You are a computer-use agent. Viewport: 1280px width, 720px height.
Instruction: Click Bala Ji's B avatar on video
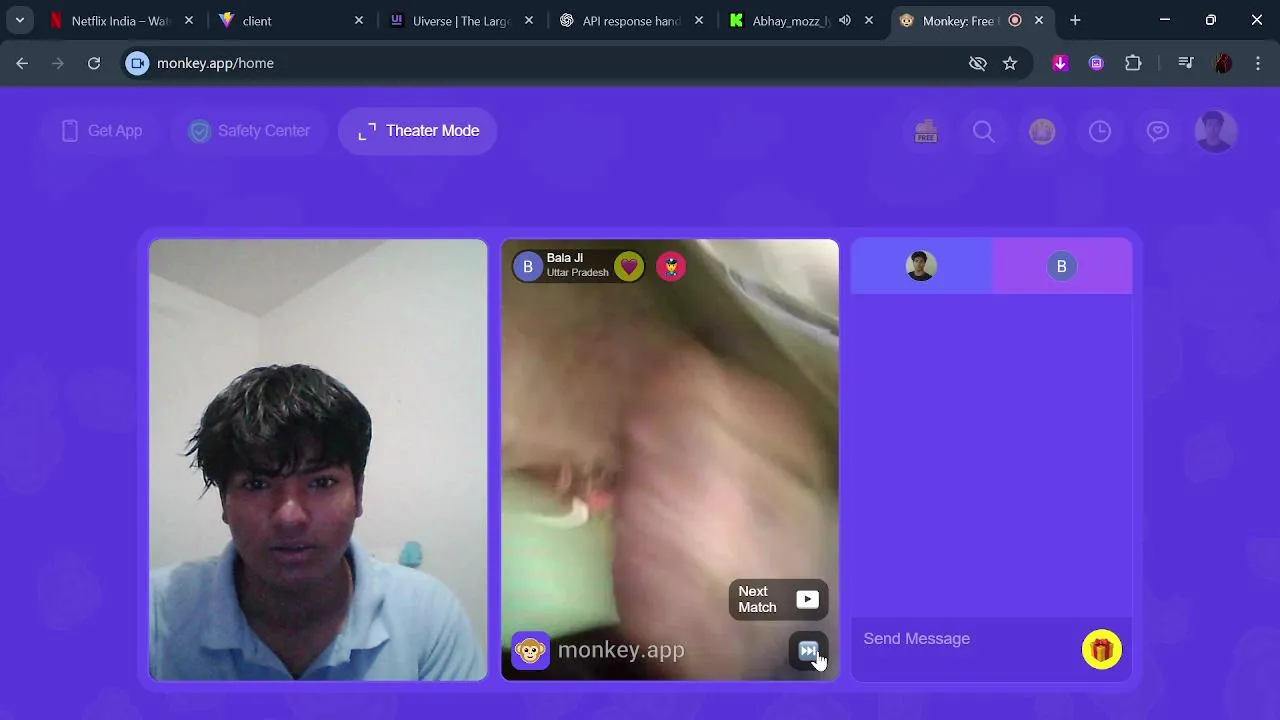pyautogui.click(x=528, y=266)
